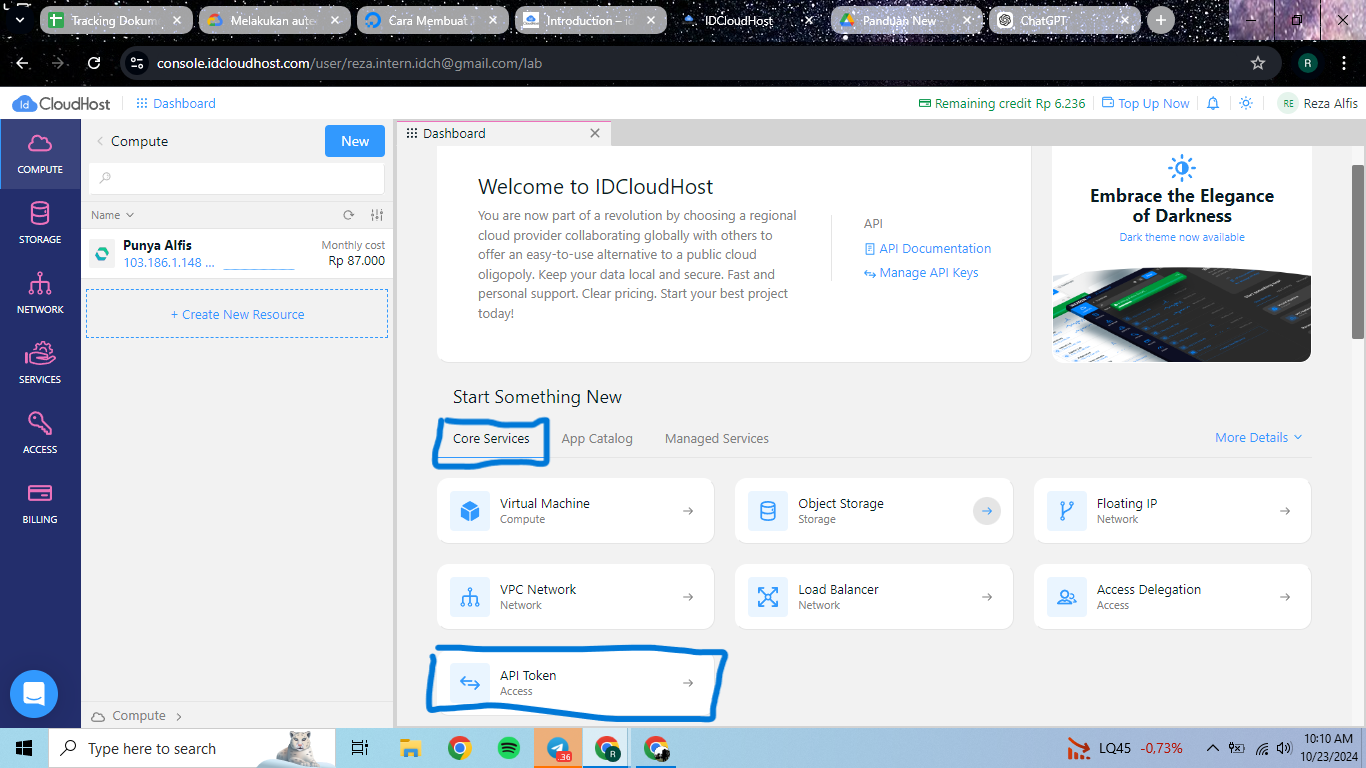
Task: Open the Storage section in sidebar
Action: [40, 223]
